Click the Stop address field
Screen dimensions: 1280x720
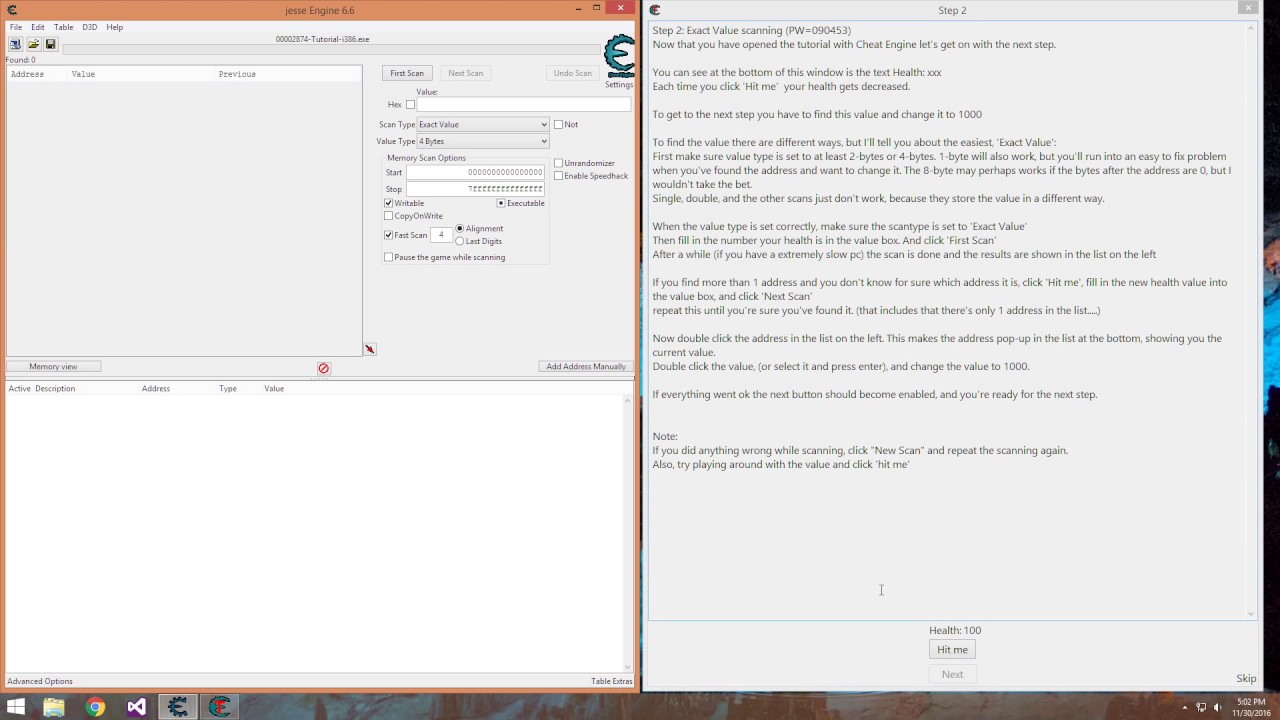pos(476,189)
